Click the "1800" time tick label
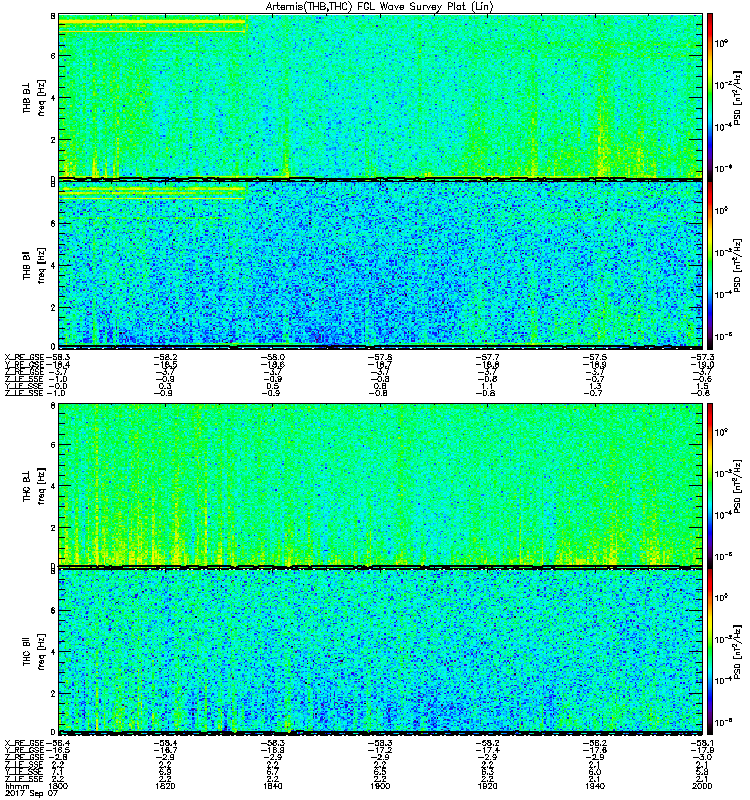750x800 pixels. 57,786
